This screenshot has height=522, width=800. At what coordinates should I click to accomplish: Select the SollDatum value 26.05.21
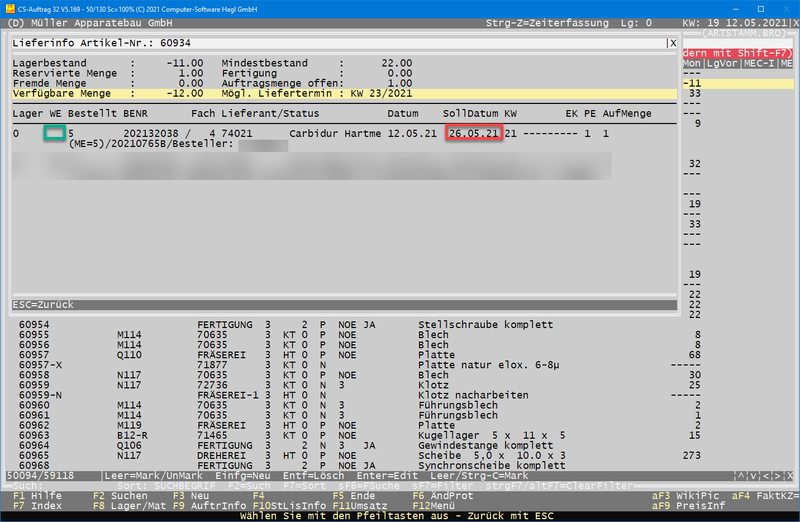(474, 133)
